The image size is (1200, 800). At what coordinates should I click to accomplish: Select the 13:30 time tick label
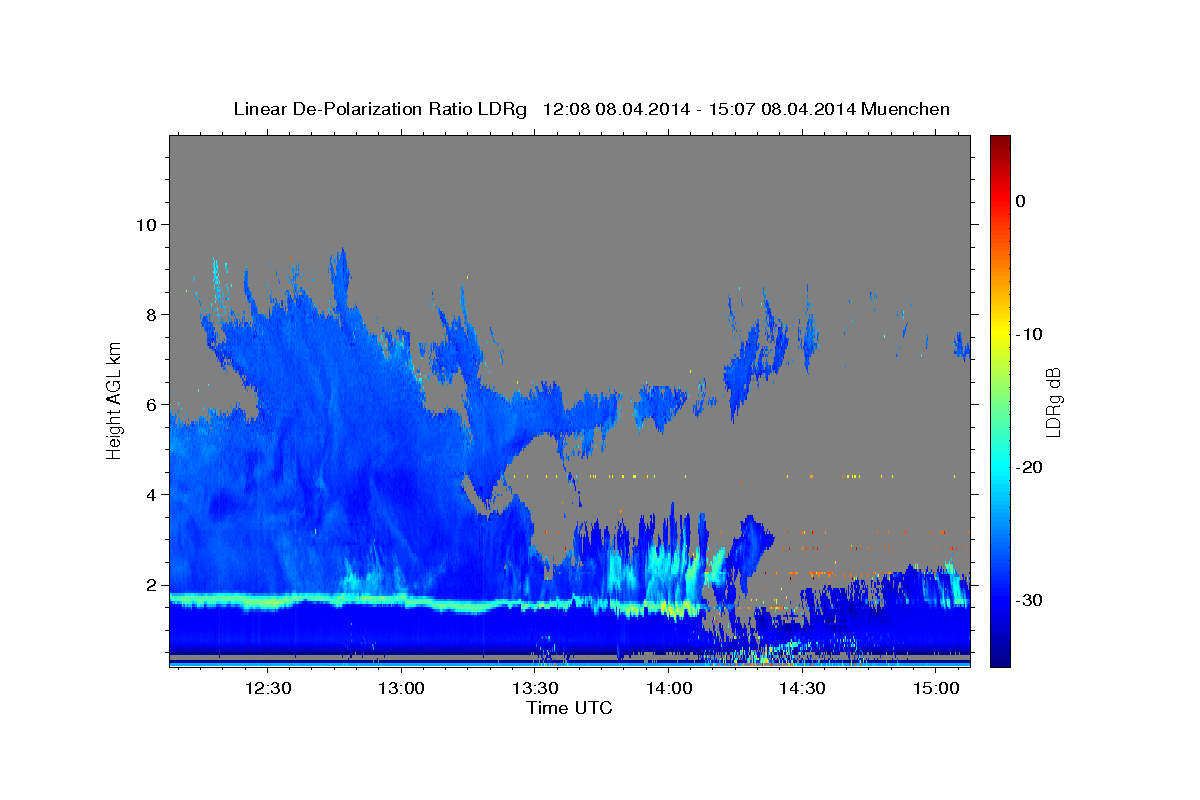click(x=535, y=688)
